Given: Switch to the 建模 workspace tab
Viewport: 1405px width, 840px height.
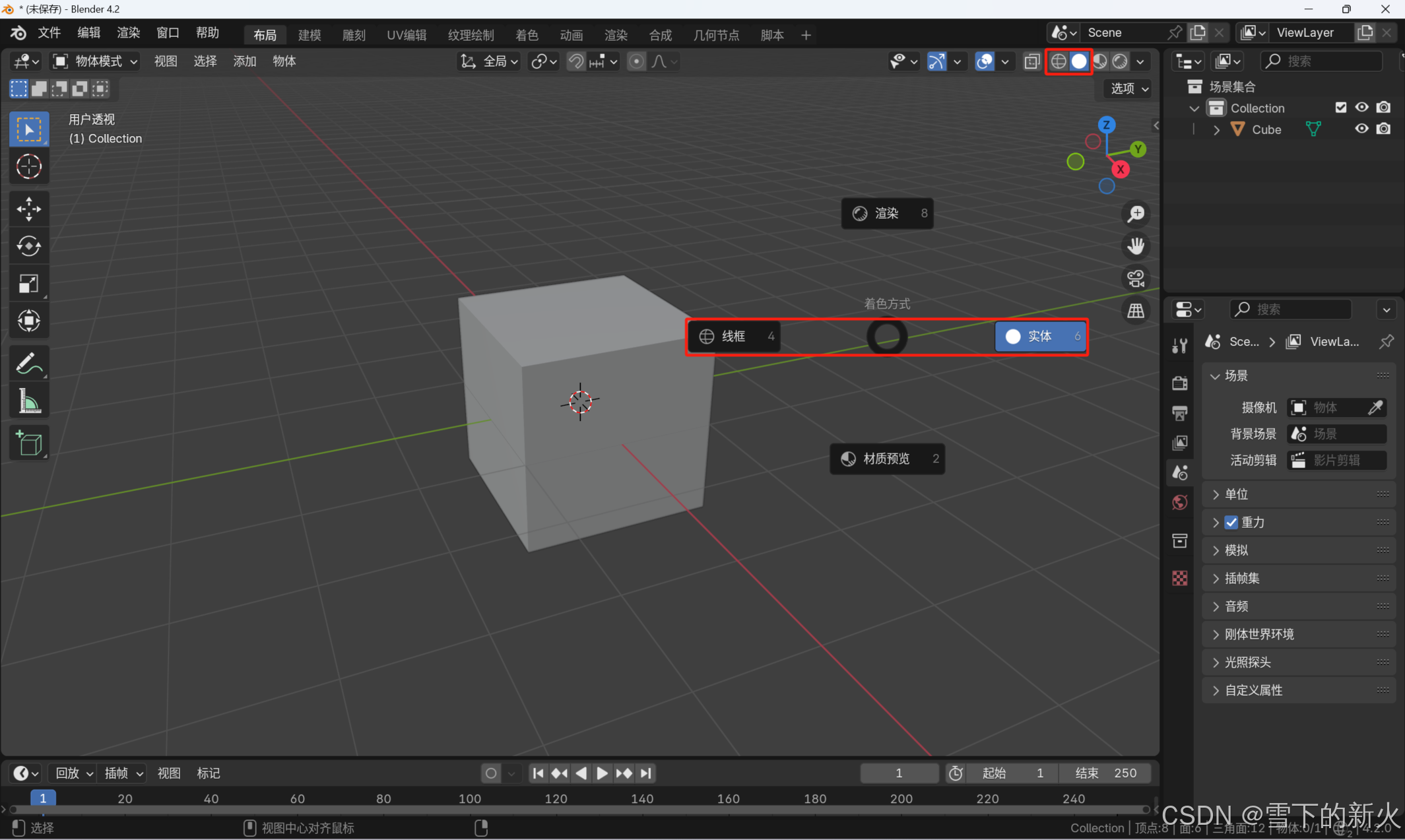Looking at the screenshot, I should click(310, 35).
